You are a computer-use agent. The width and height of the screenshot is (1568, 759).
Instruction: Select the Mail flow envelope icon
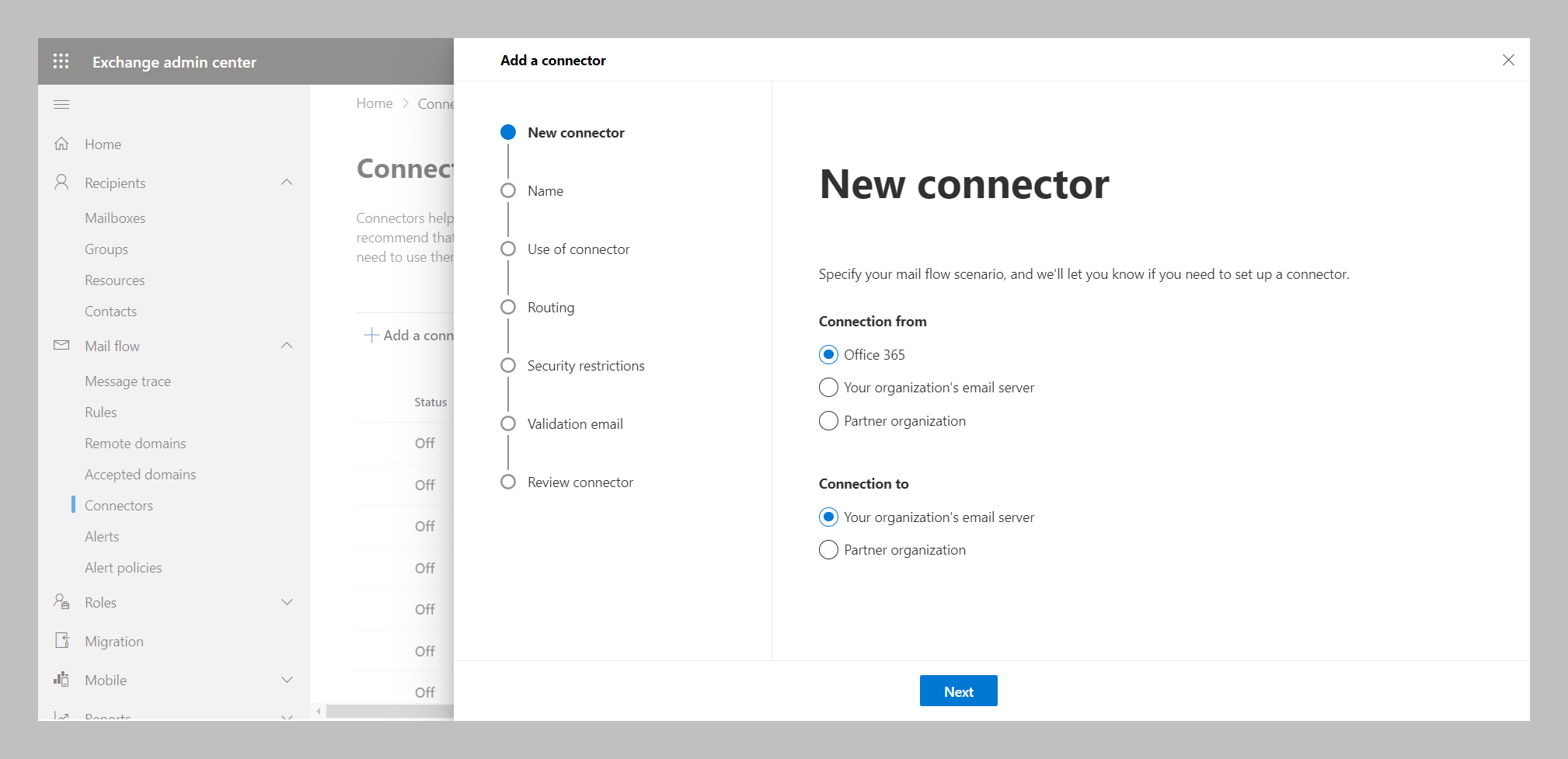click(61, 345)
